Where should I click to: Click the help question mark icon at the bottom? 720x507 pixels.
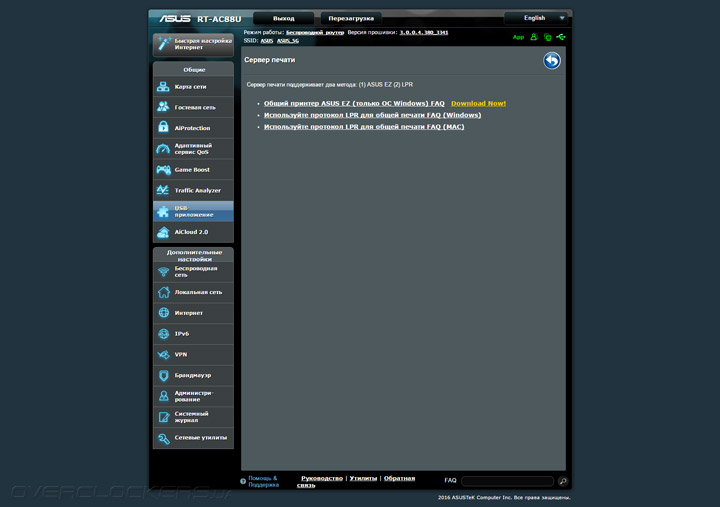(243, 481)
